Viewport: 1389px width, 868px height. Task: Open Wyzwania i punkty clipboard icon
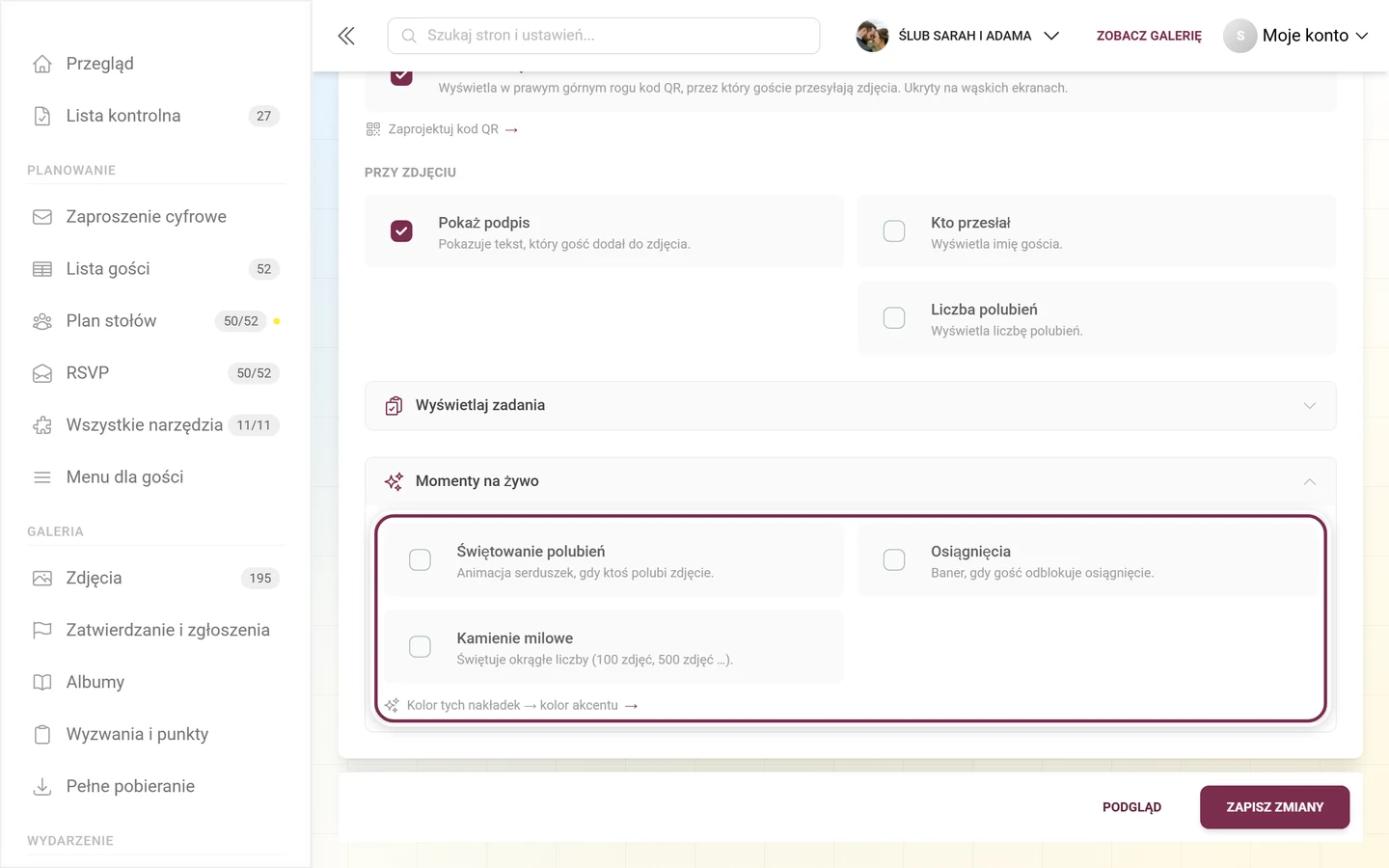(42, 735)
